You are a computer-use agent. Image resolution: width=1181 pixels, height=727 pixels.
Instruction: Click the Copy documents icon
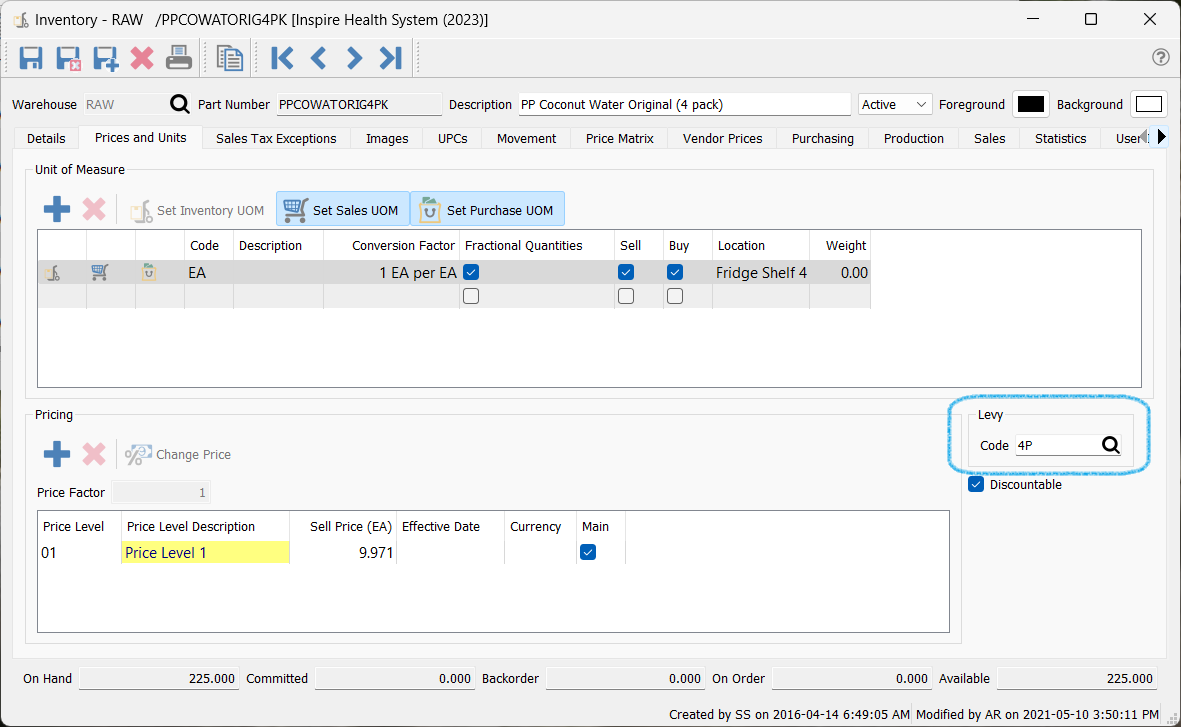(x=230, y=58)
